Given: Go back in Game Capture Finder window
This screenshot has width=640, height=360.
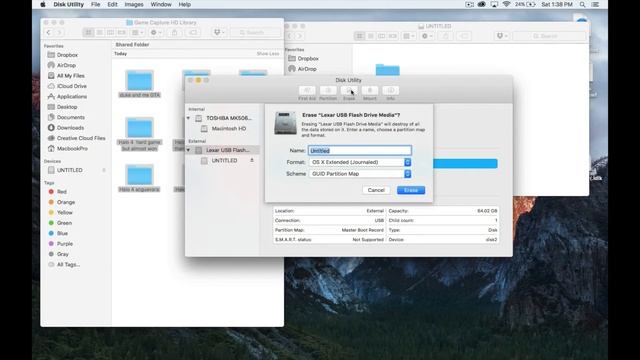Looking at the screenshot, I should (49, 32).
